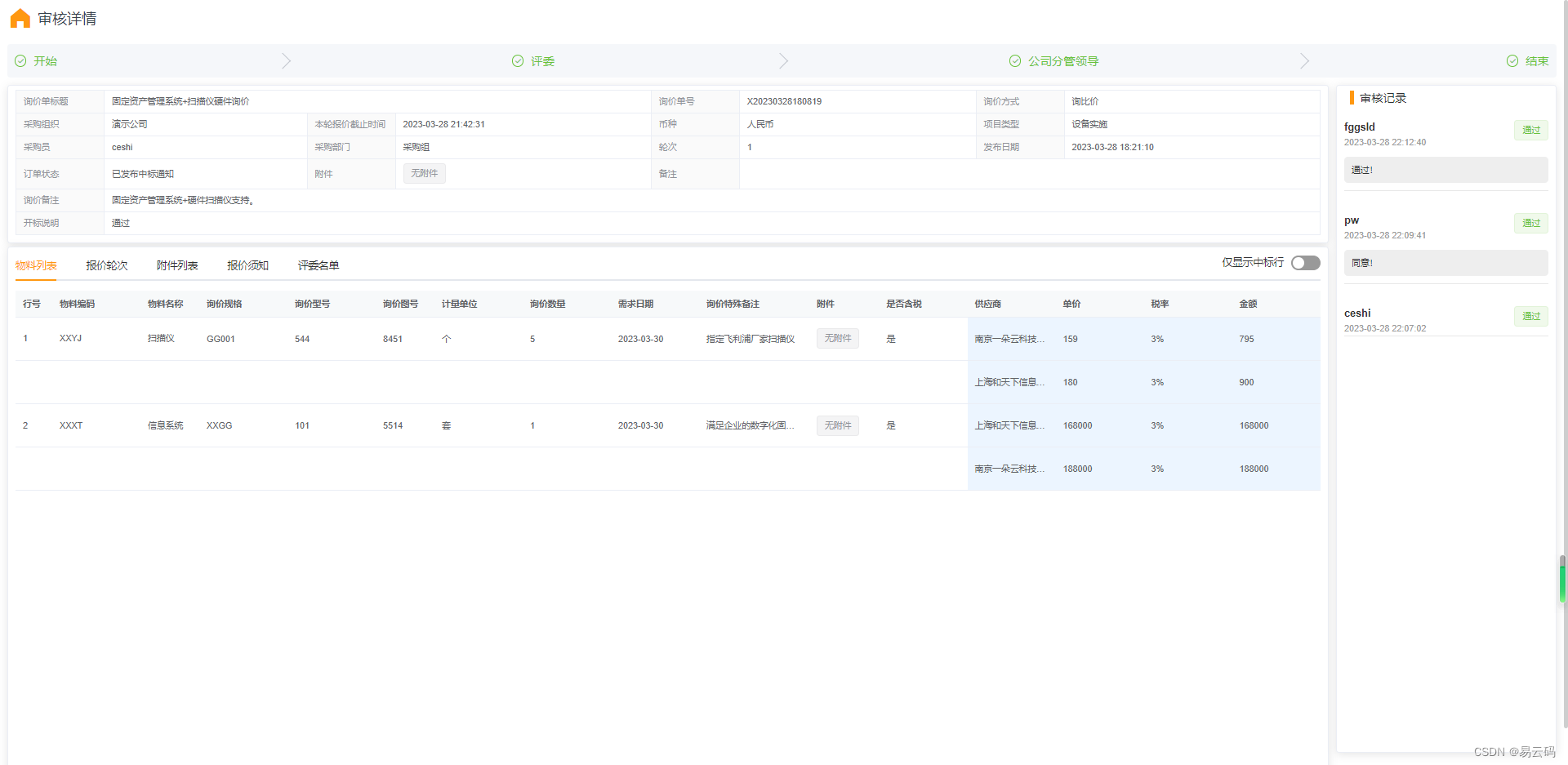The width and height of the screenshot is (1568, 765).
Task: Click the 通过 tag for fggsld
Action: point(1530,130)
